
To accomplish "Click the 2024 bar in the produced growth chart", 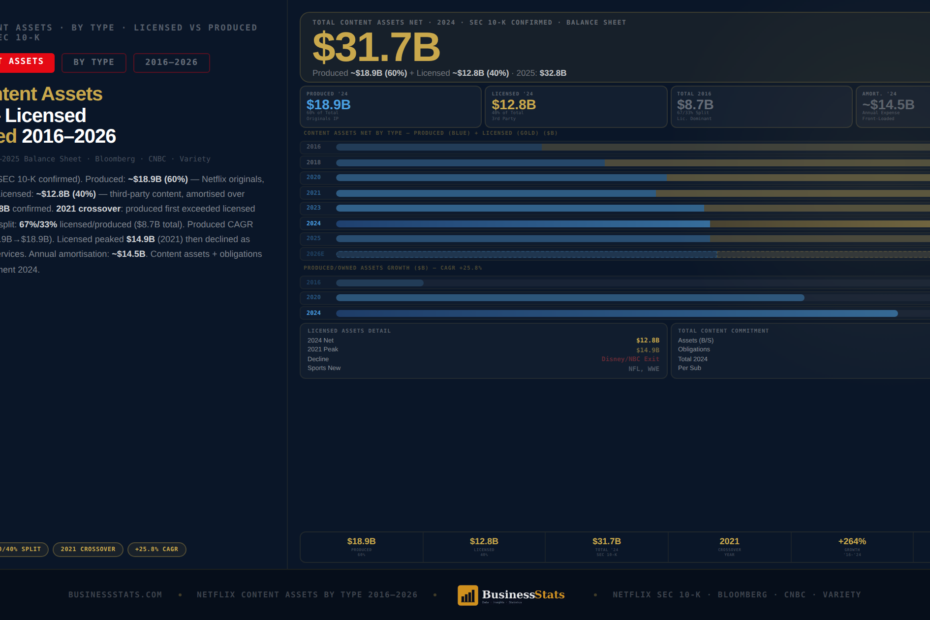I will 617,313.
